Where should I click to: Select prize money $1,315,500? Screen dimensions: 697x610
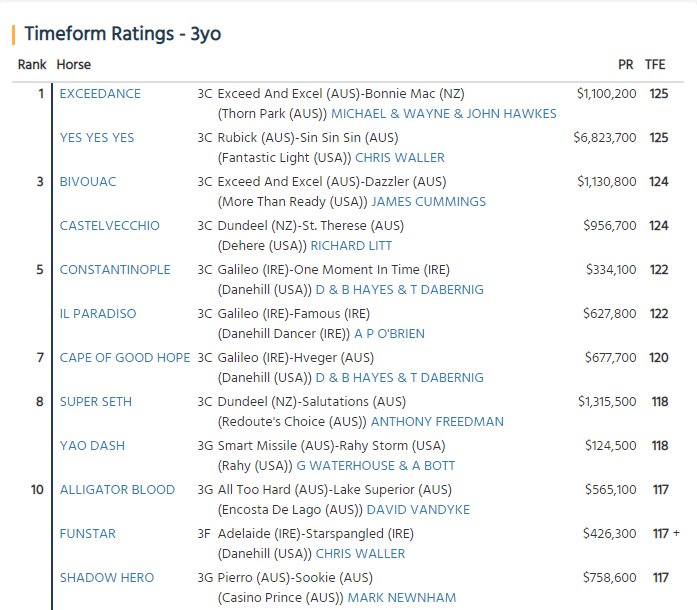tap(607, 402)
